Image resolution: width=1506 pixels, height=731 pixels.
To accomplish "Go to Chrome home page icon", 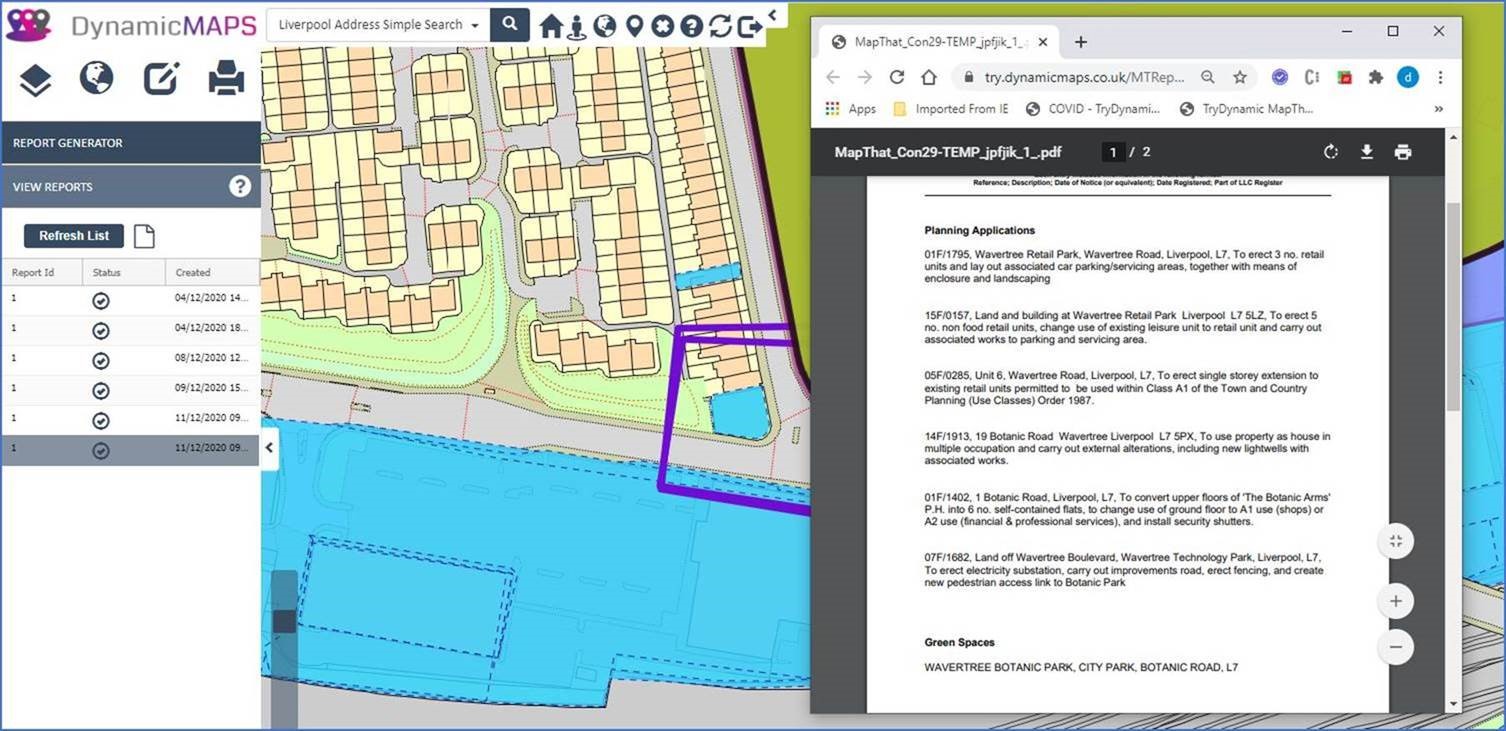I will point(929,77).
